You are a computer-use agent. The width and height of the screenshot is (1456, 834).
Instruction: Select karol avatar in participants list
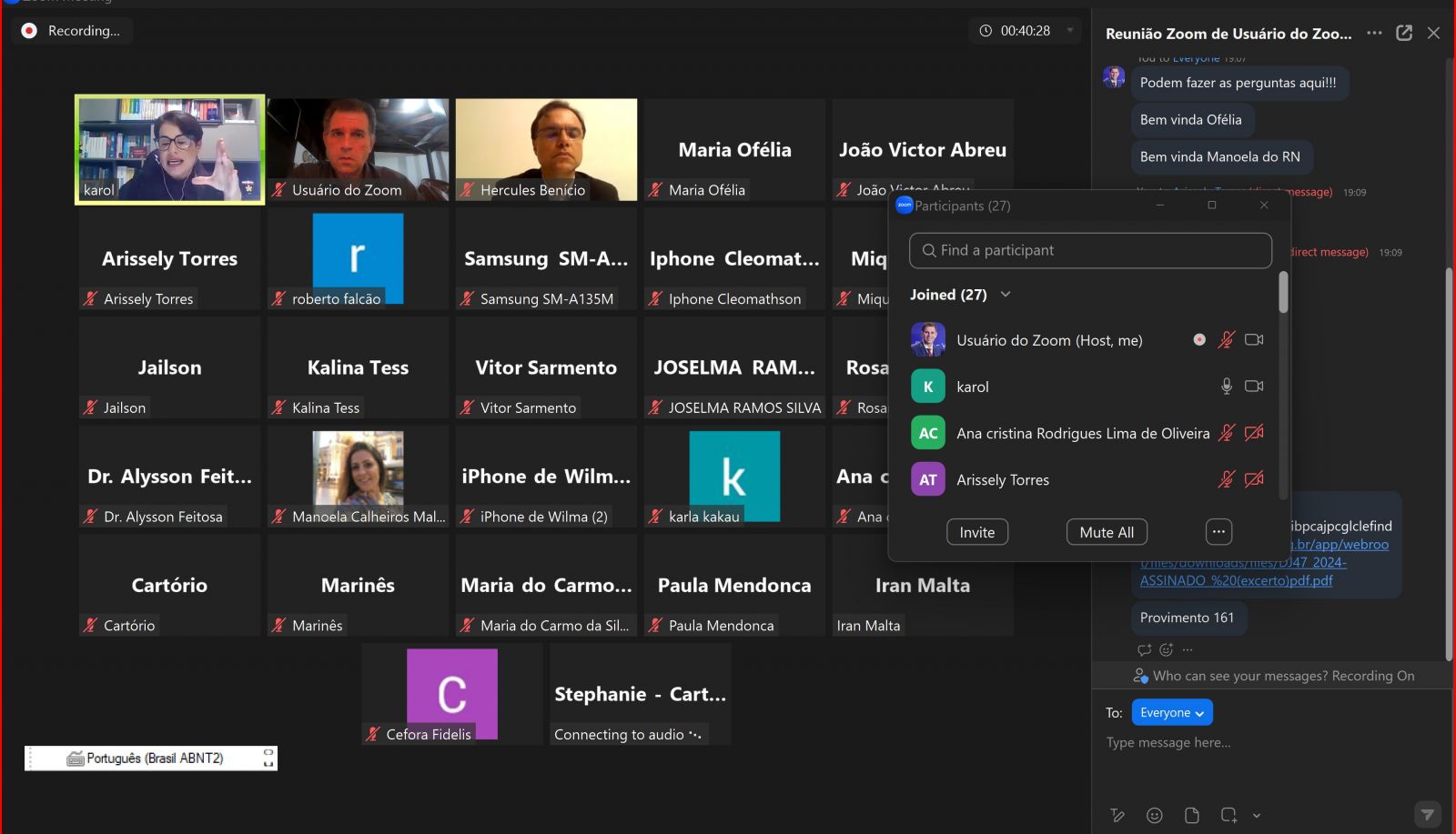(928, 387)
